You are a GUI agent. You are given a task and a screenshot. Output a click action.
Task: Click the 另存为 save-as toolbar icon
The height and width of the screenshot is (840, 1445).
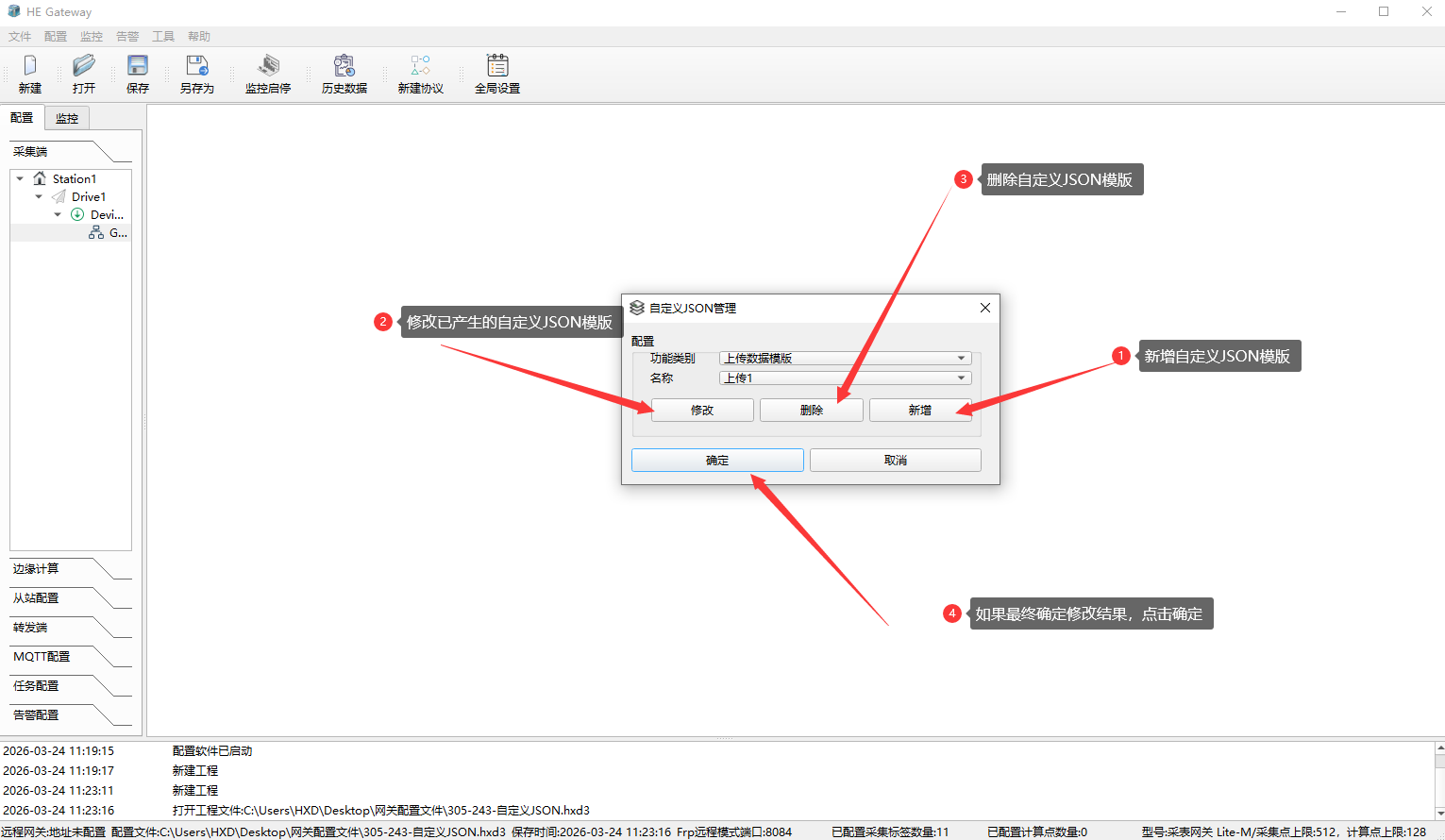(x=197, y=66)
